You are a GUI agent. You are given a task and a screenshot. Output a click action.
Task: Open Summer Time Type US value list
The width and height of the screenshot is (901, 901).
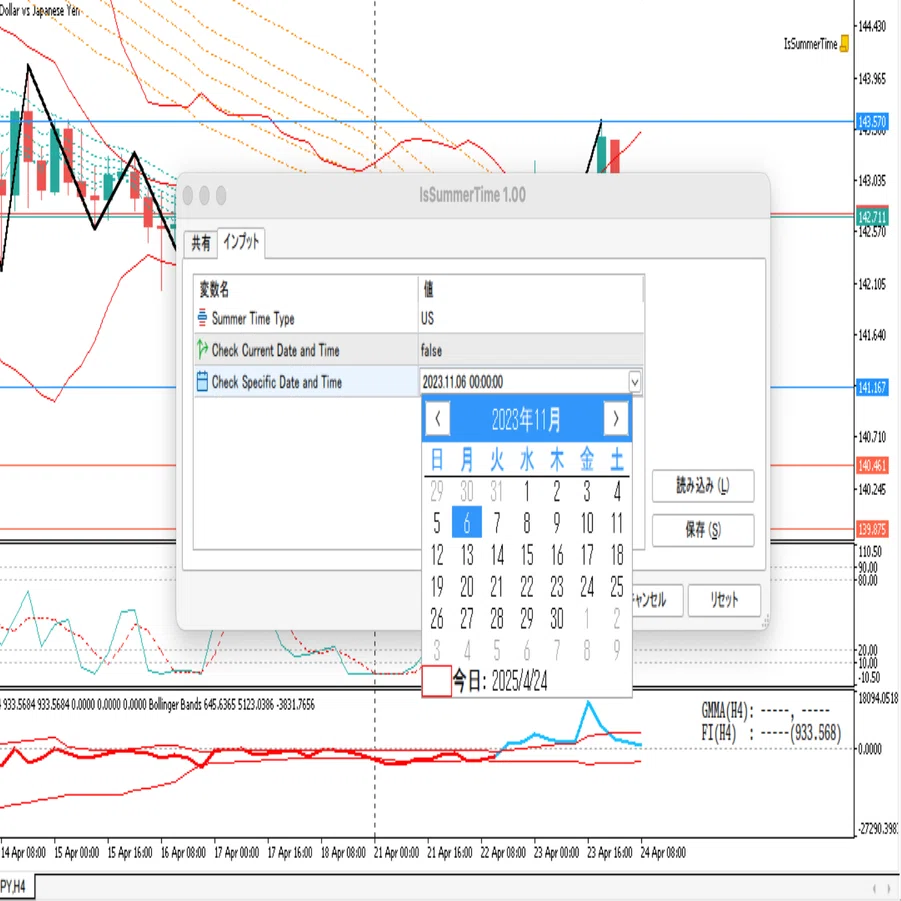[530, 318]
